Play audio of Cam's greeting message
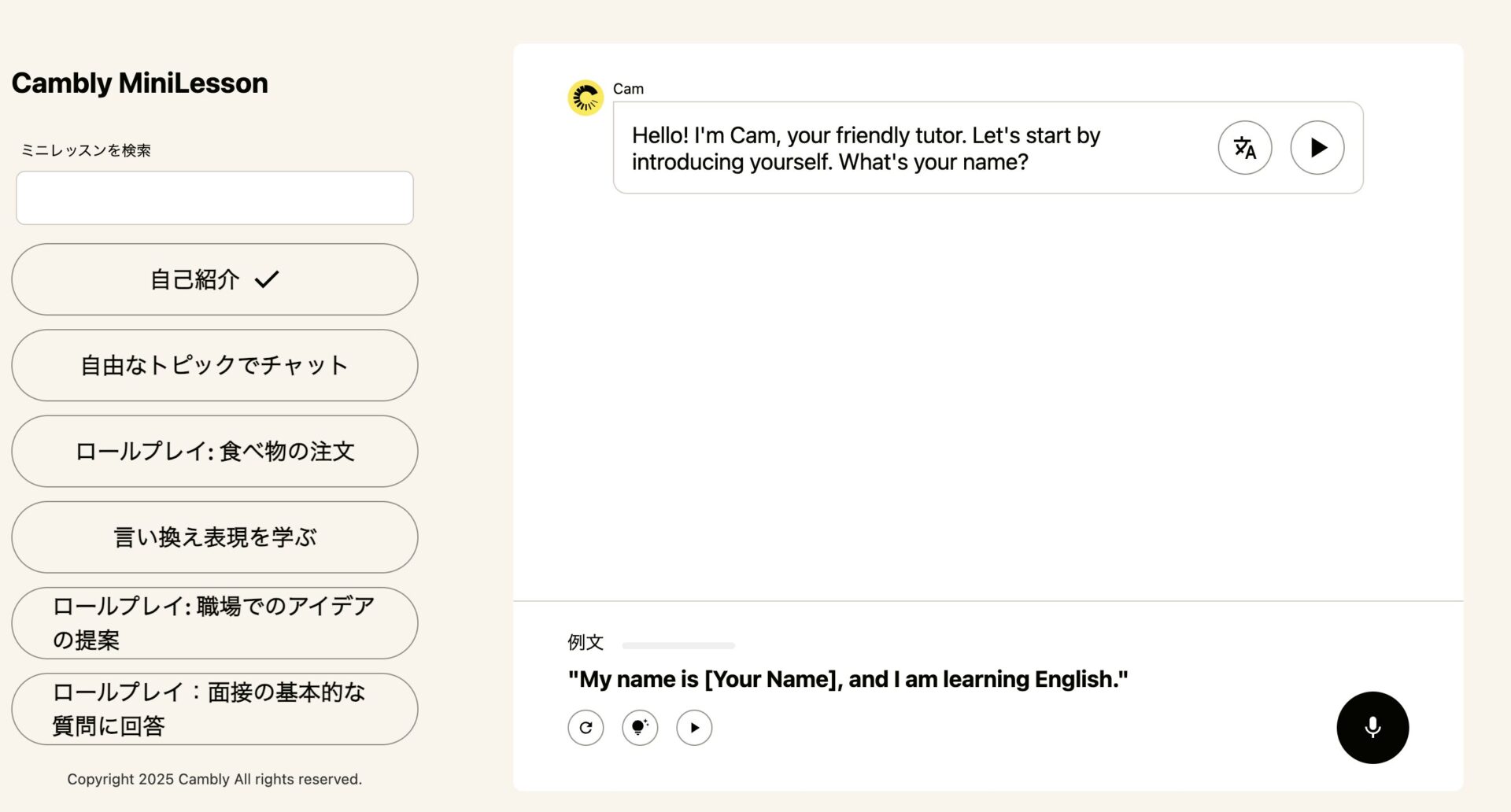The image size is (1511, 812). click(1317, 148)
